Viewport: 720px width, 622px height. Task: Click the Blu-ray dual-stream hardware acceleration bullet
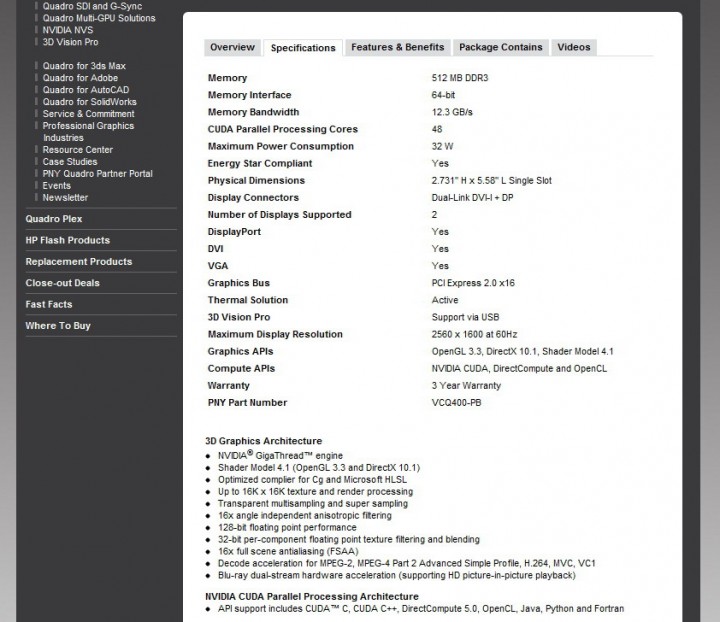(x=396, y=575)
